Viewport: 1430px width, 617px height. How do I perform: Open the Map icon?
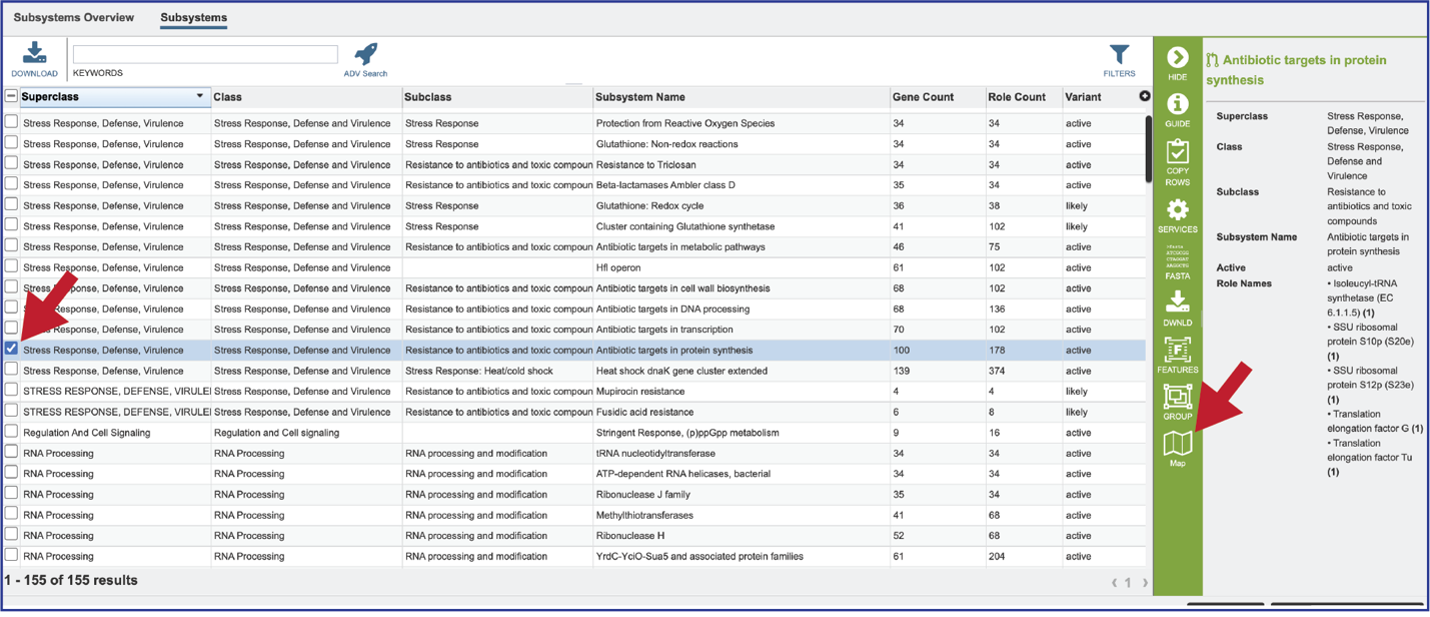(1177, 443)
